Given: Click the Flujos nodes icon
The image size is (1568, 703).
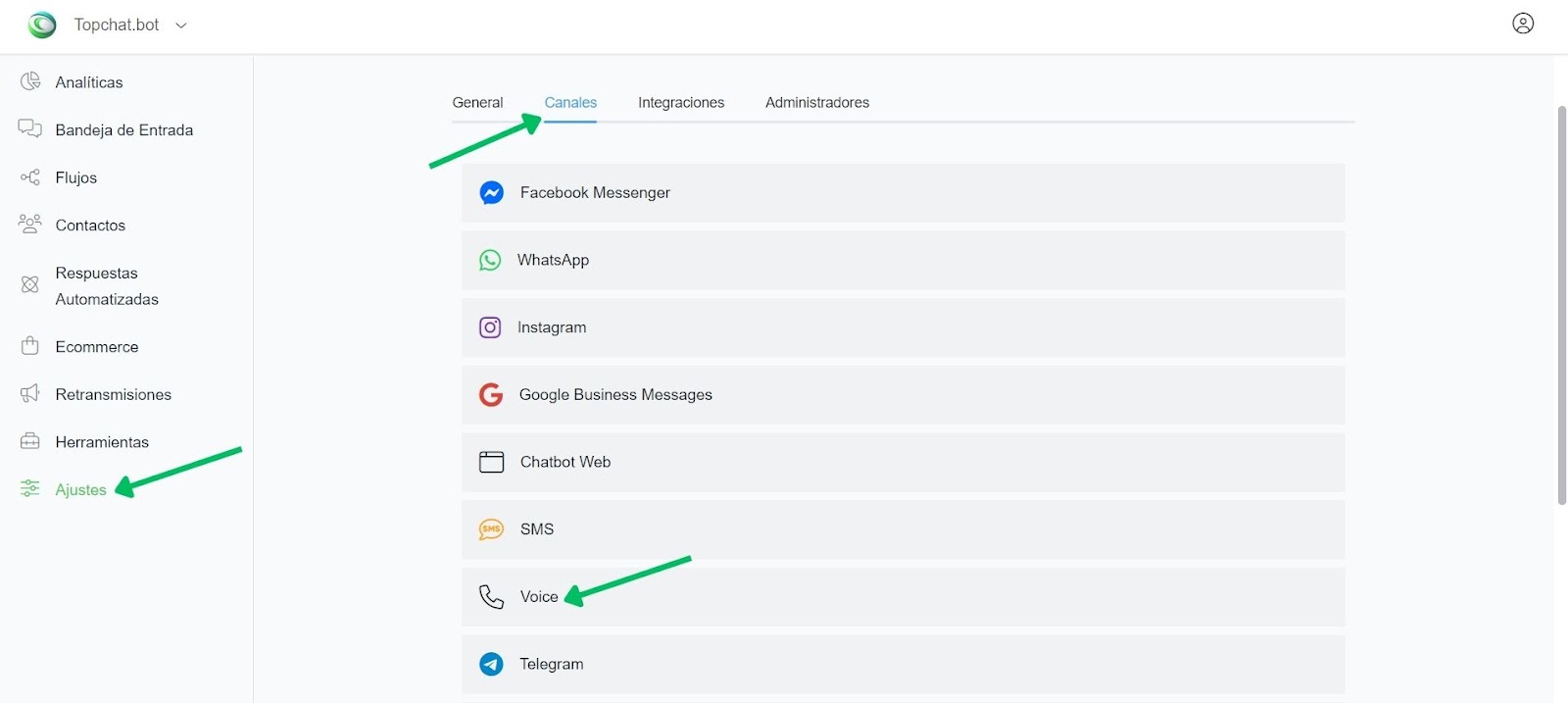Looking at the screenshot, I should [30, 176].
